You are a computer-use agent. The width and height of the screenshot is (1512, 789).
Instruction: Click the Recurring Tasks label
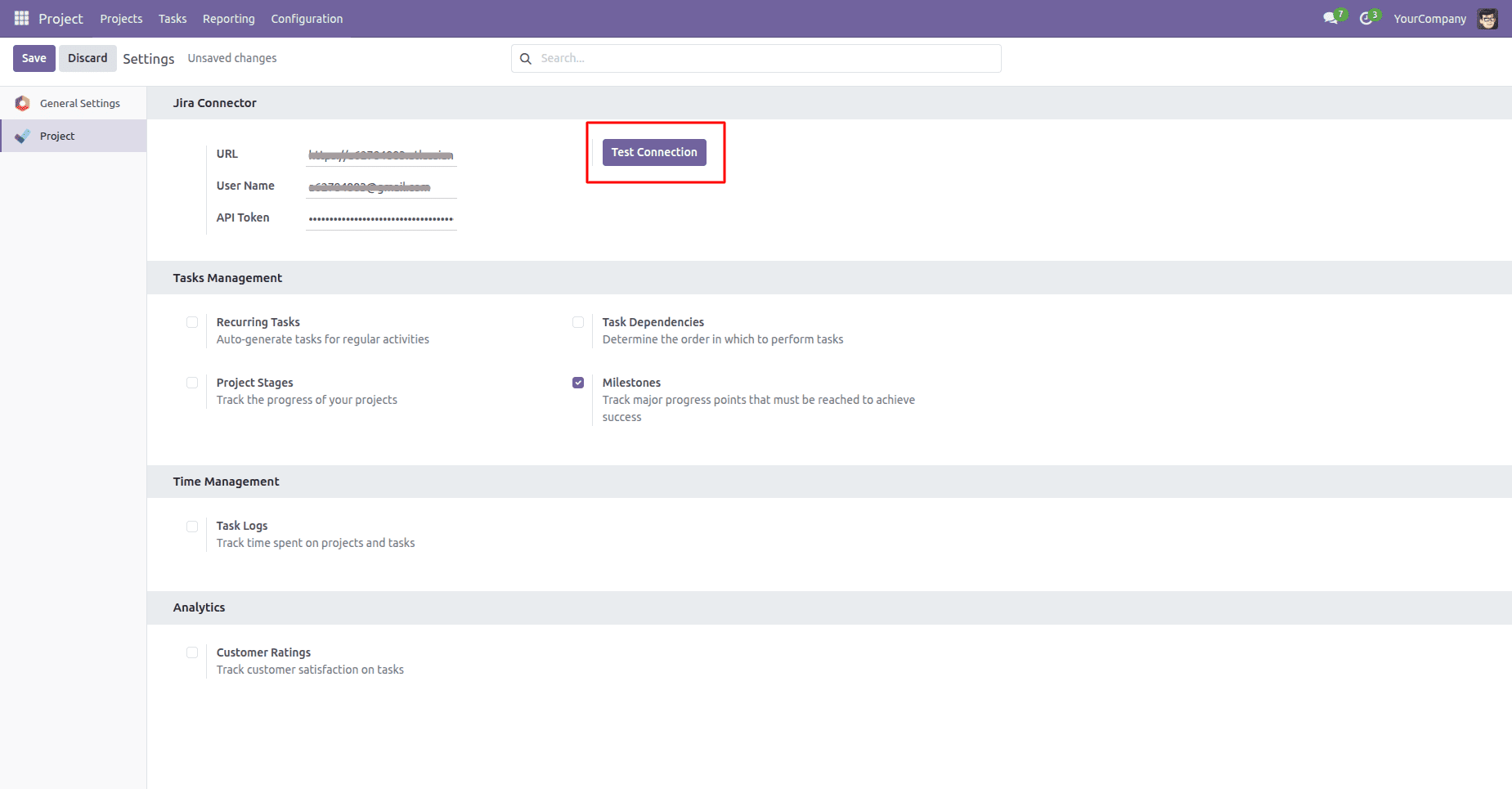pos(258,322)
